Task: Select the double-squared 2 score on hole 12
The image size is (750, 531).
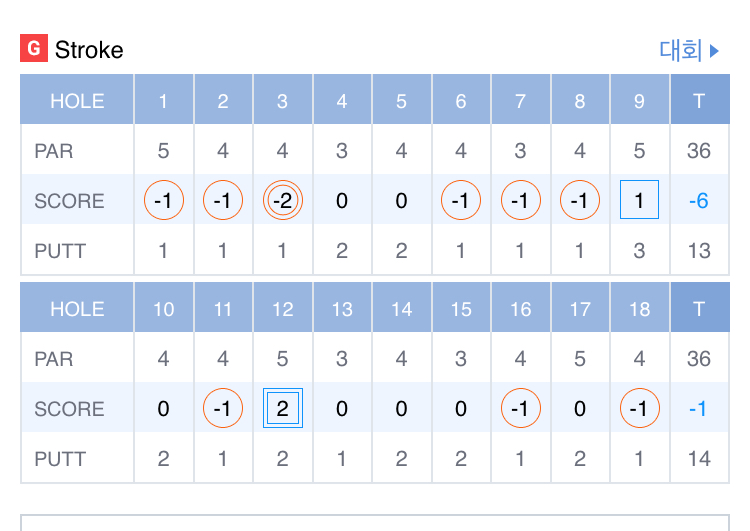Action: [x=283, y=409]
